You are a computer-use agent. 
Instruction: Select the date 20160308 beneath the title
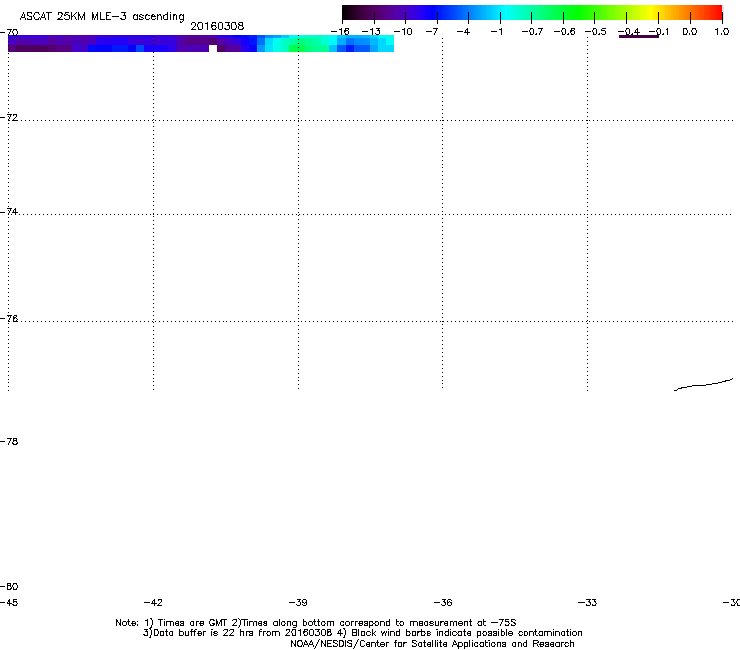pos(217,26)
